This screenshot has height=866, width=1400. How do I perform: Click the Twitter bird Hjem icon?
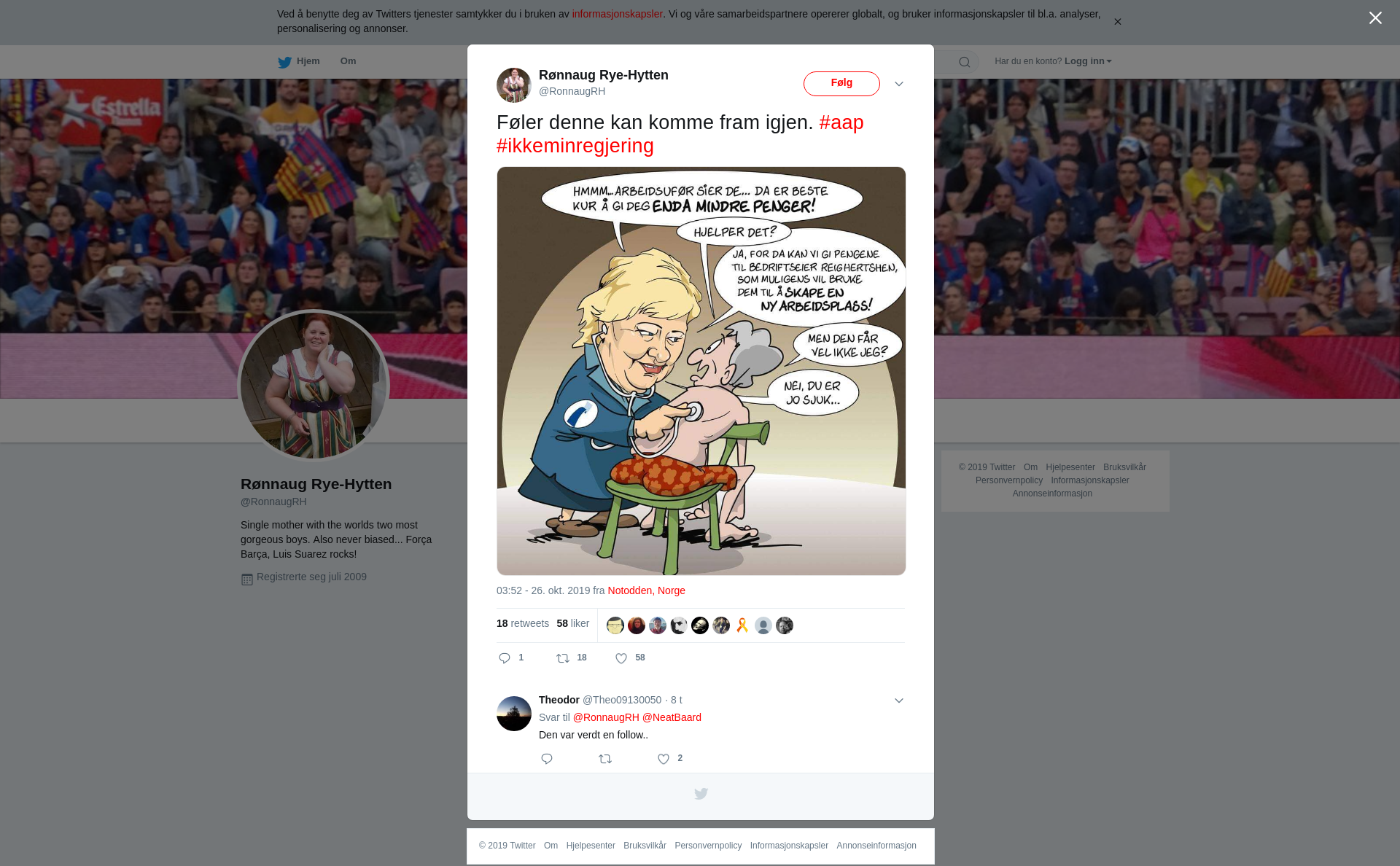pos(284,62)
